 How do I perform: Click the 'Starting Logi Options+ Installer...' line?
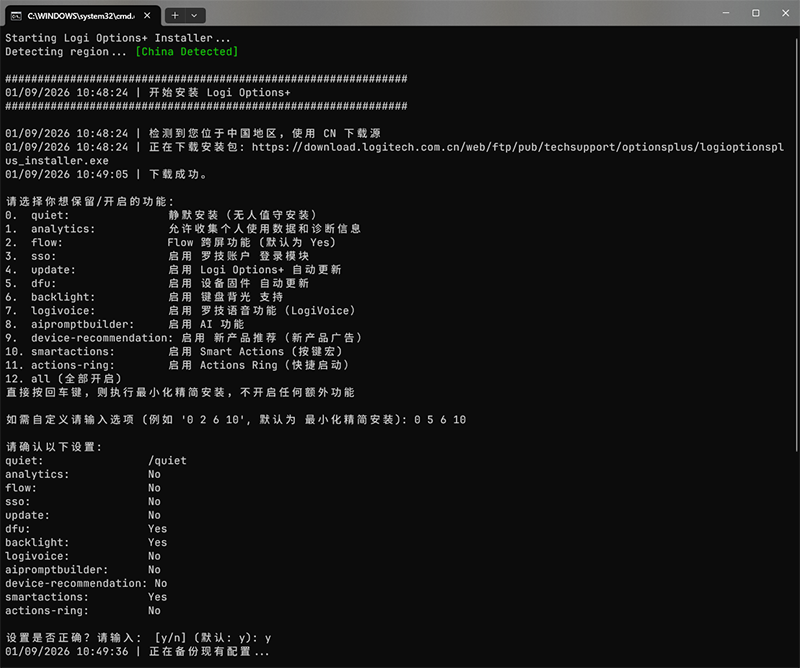tap(118, 38)
